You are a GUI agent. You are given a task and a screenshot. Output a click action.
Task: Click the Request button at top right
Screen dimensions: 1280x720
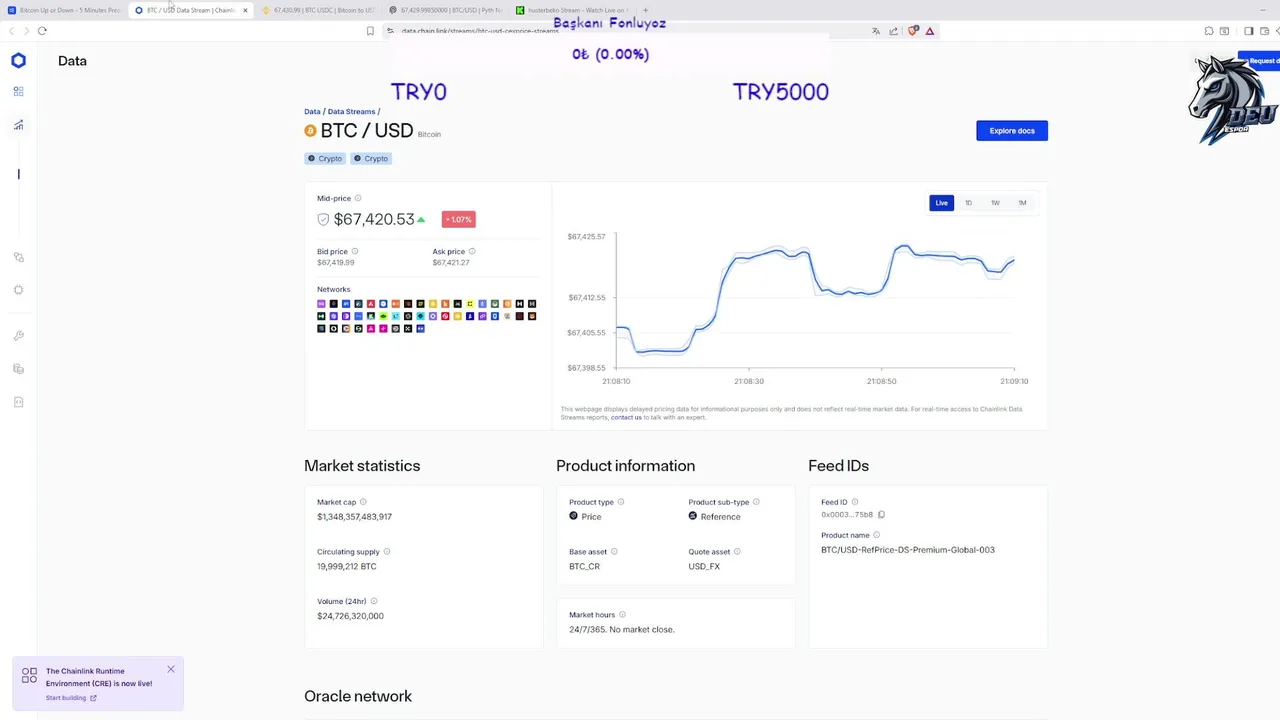tap(1259, 61)
